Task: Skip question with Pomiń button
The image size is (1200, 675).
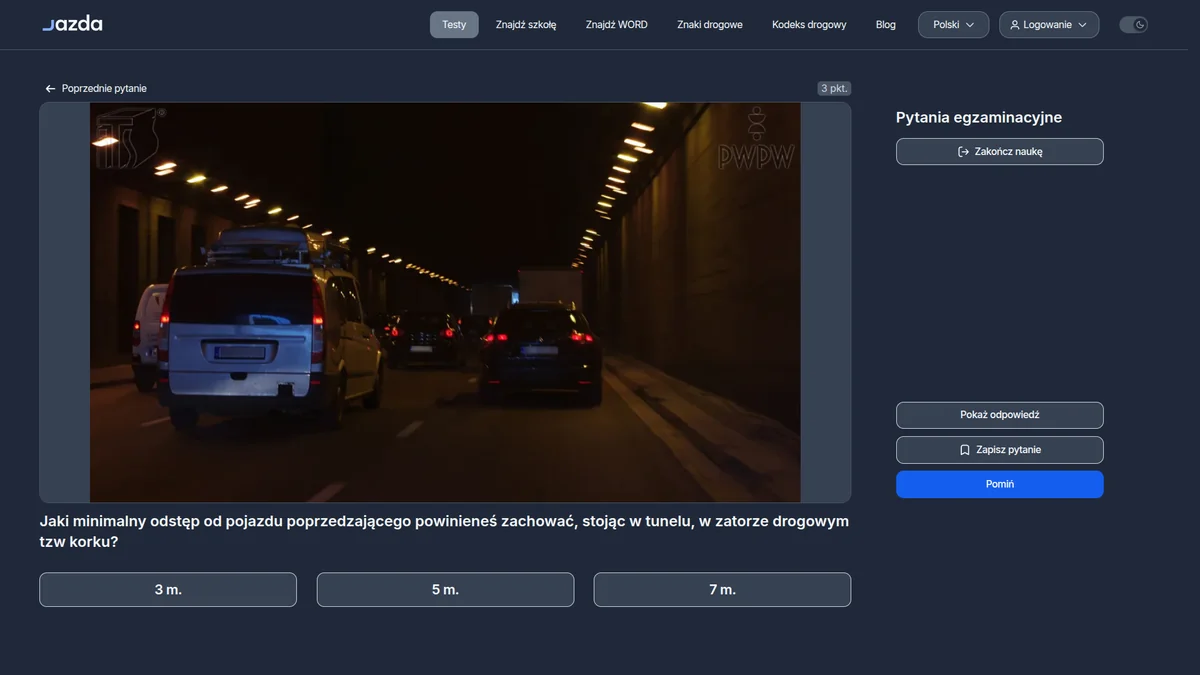Action: [1000, 484]
